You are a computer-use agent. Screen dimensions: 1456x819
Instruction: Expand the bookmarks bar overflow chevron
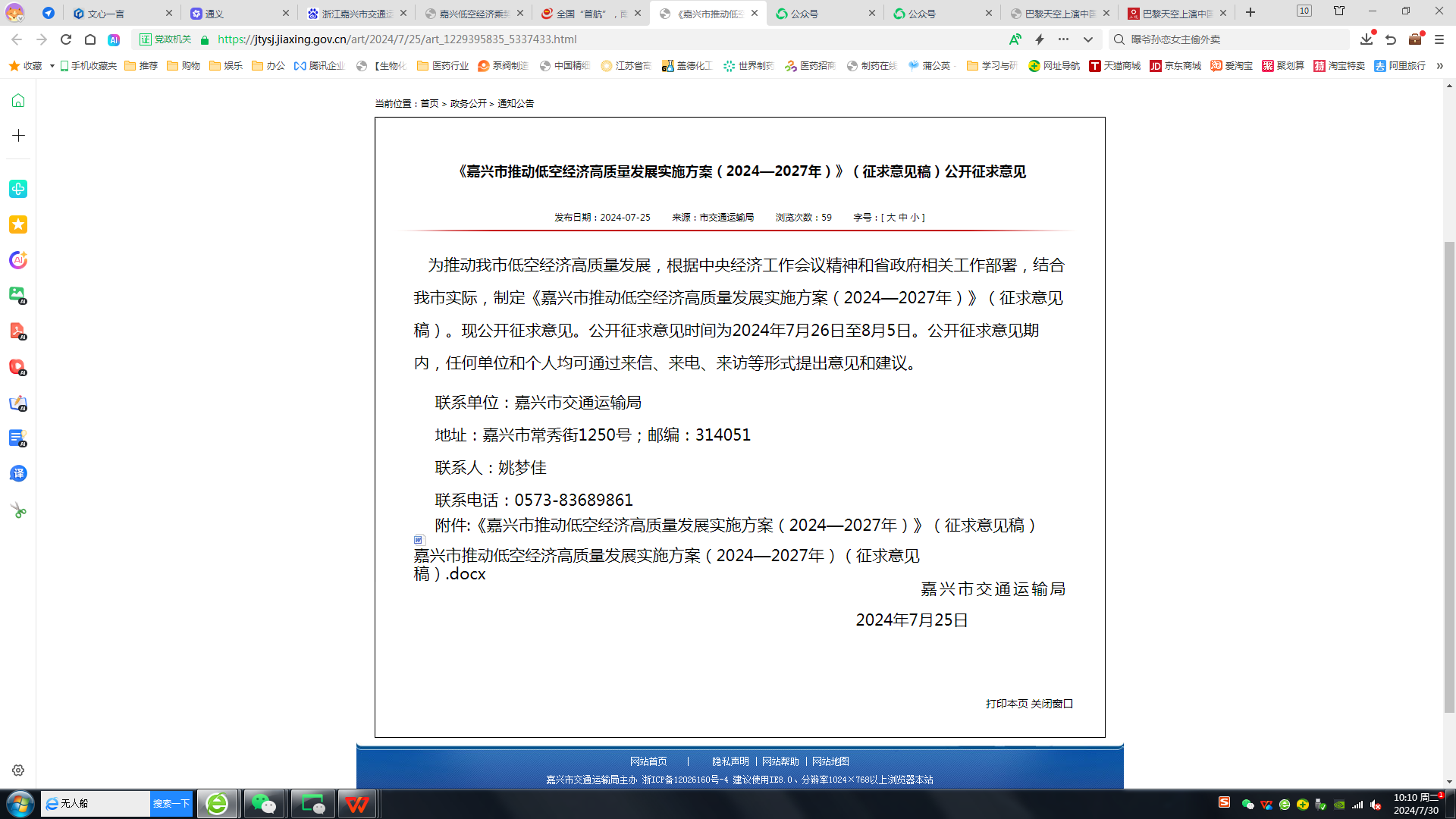click(1439, 66)
